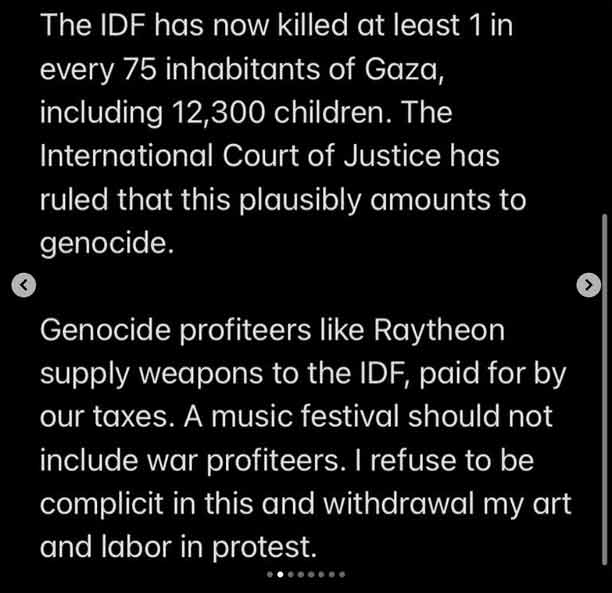The height and width of the screenshot is (593, 612).
Task: Click the line starting "The IDF has now"
Action: [x=276, y=25]
